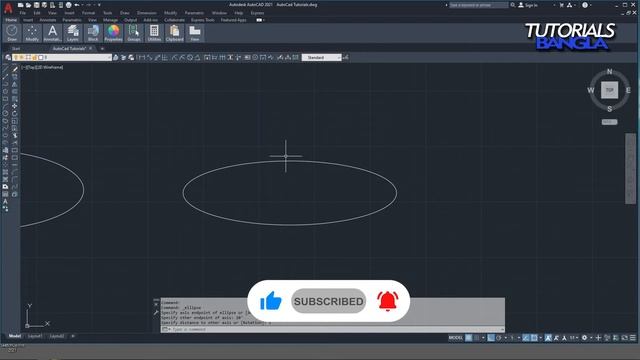Screen dimensions: 640x360
Task: Open the Dimension menu
Action: [x=147, y=13]
